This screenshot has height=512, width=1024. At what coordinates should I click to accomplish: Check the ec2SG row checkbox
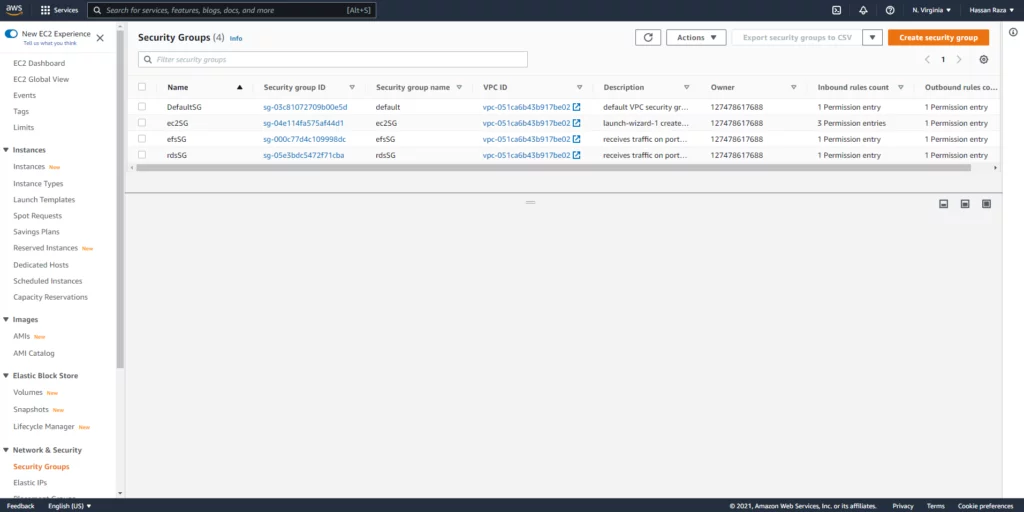pos(142,123)
